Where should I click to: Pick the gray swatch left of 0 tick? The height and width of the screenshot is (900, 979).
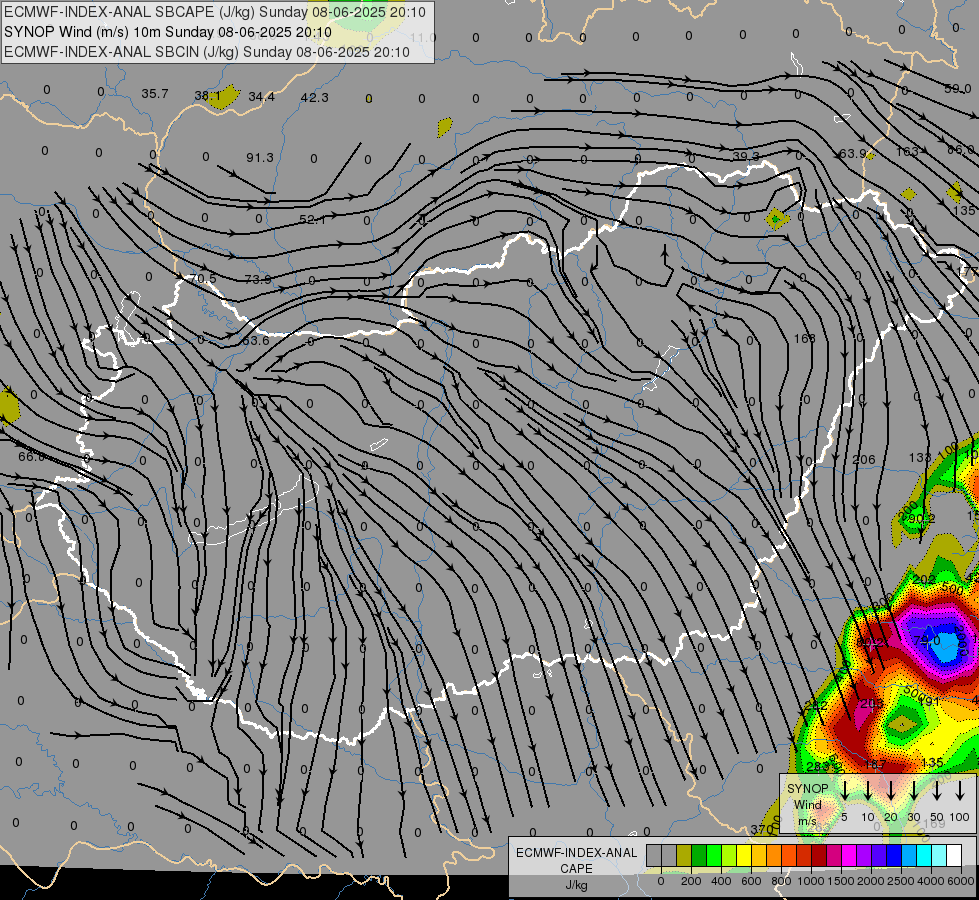654,855
